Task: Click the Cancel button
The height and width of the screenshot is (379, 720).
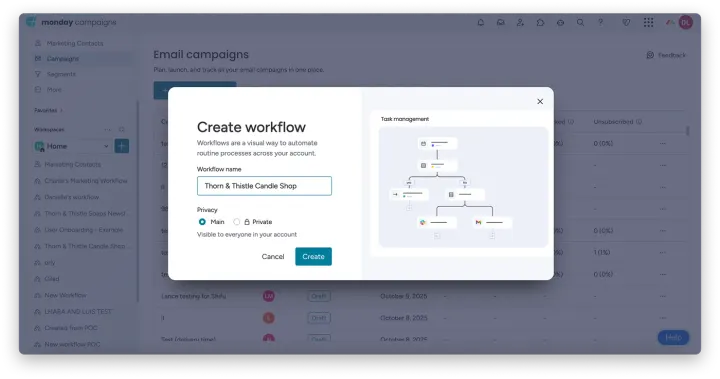Action: pos(273,256)
